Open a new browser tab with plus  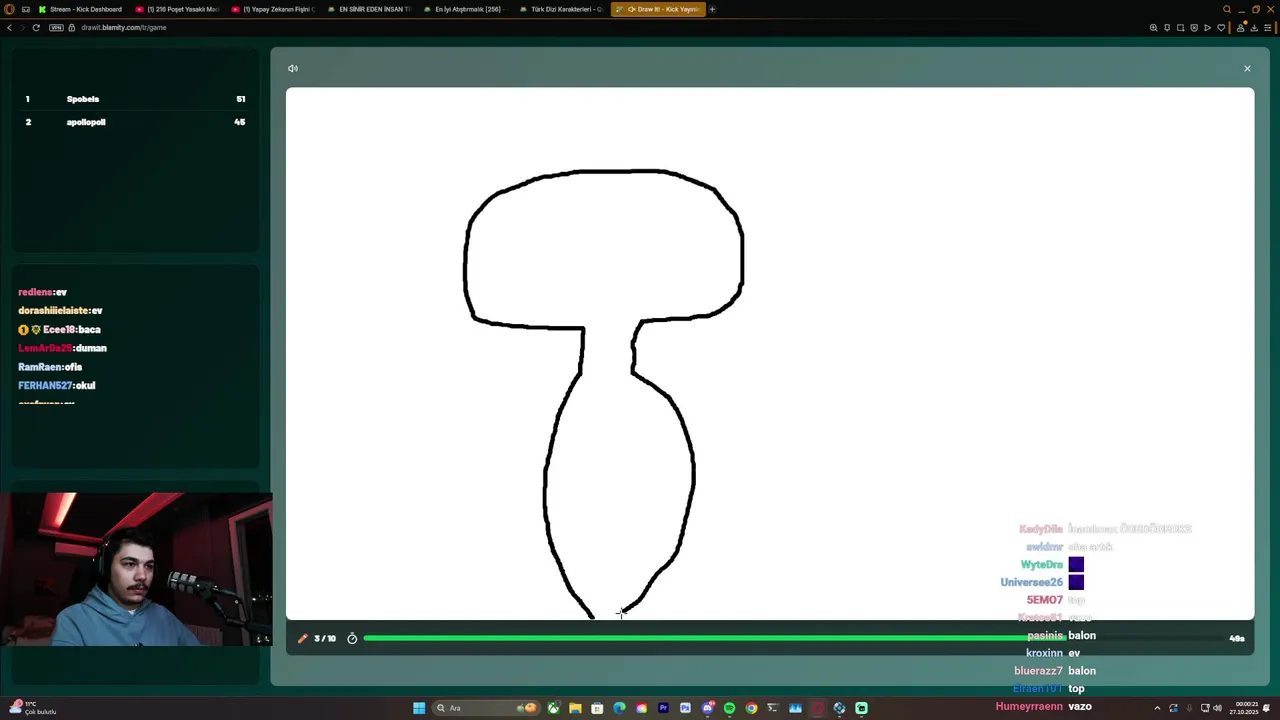click(x=712, y=9)
